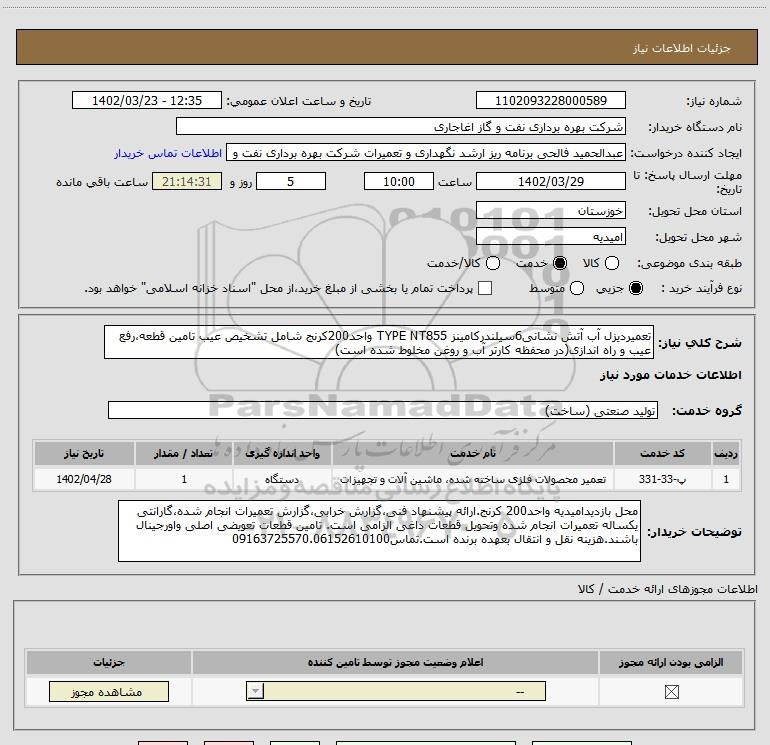
Task: Toggle the Islamic treasury payment checkbox
Action: [x=485, y=288]
